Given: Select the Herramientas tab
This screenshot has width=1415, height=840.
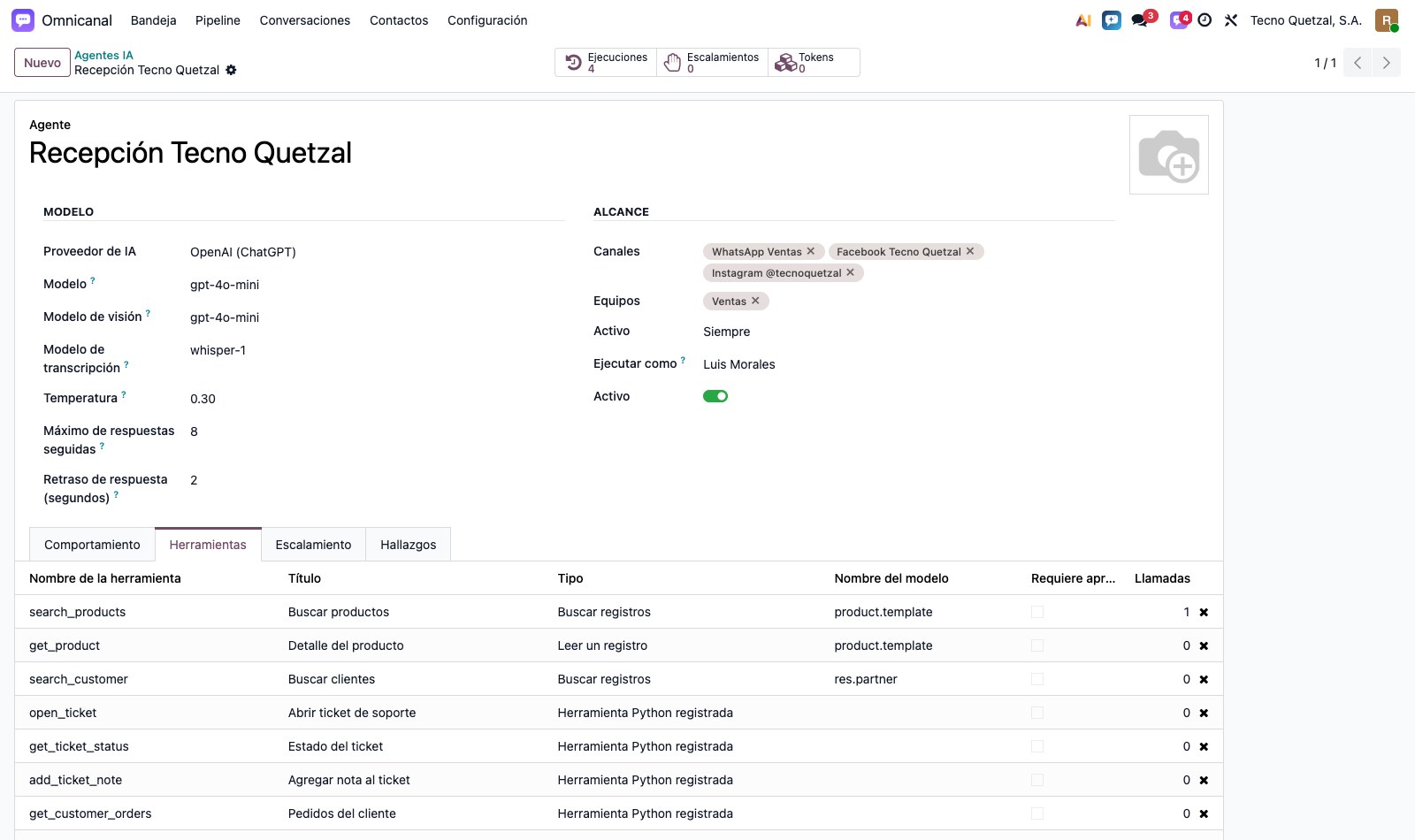Looking at the screenshot, I should pyautogui.click(x=208, y=545).
